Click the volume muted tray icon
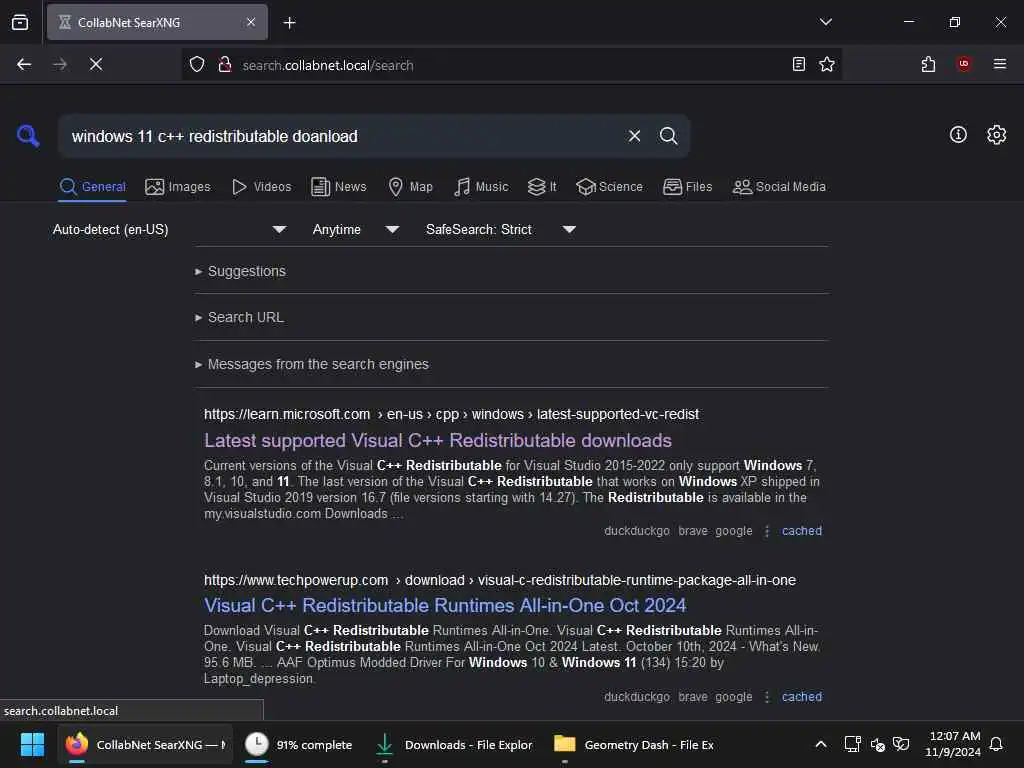 (x=877, y=744)
